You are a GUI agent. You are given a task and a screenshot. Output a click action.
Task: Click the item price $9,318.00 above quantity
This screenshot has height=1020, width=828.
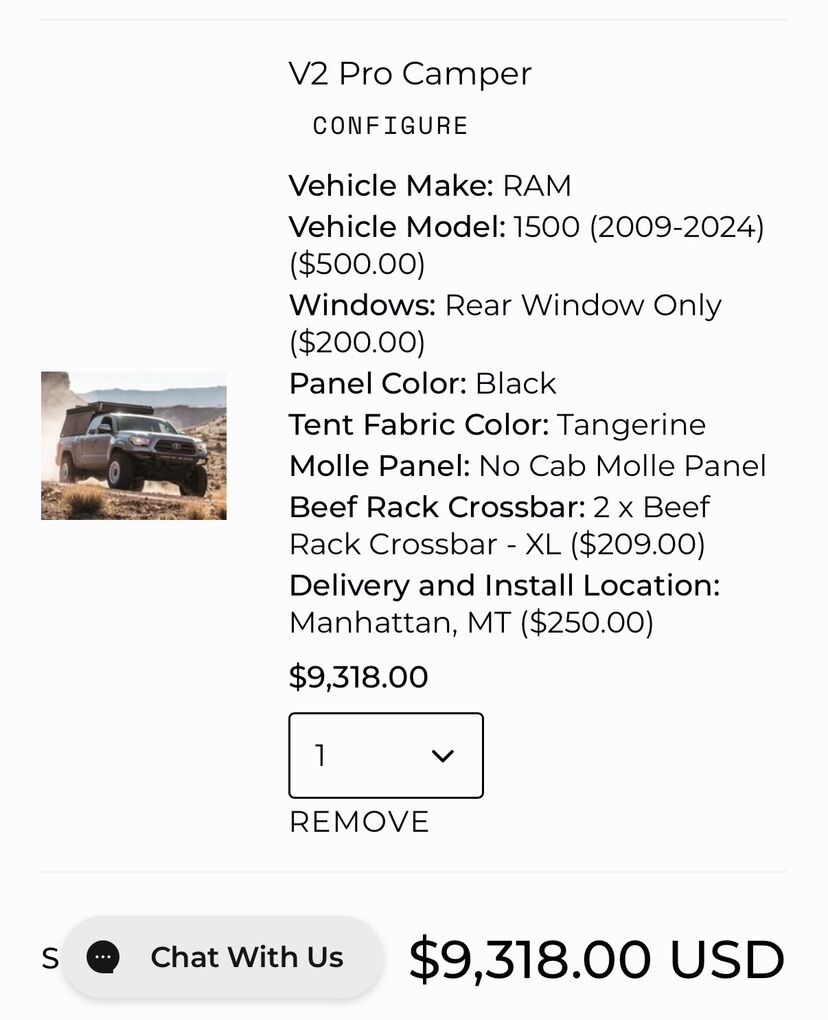click(358, 677)
